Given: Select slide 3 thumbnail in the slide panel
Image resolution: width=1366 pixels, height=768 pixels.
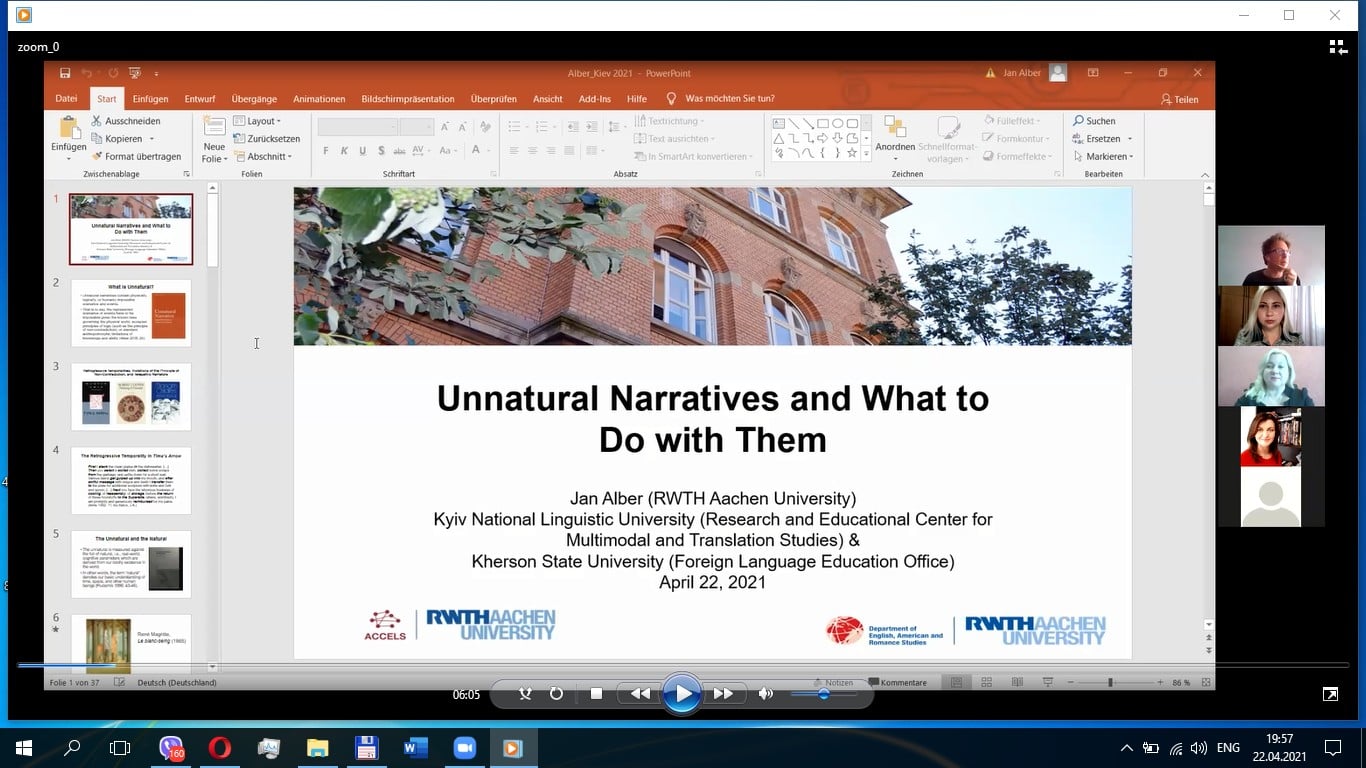Looking at the screenshot, I should click(x=131, y=397).
